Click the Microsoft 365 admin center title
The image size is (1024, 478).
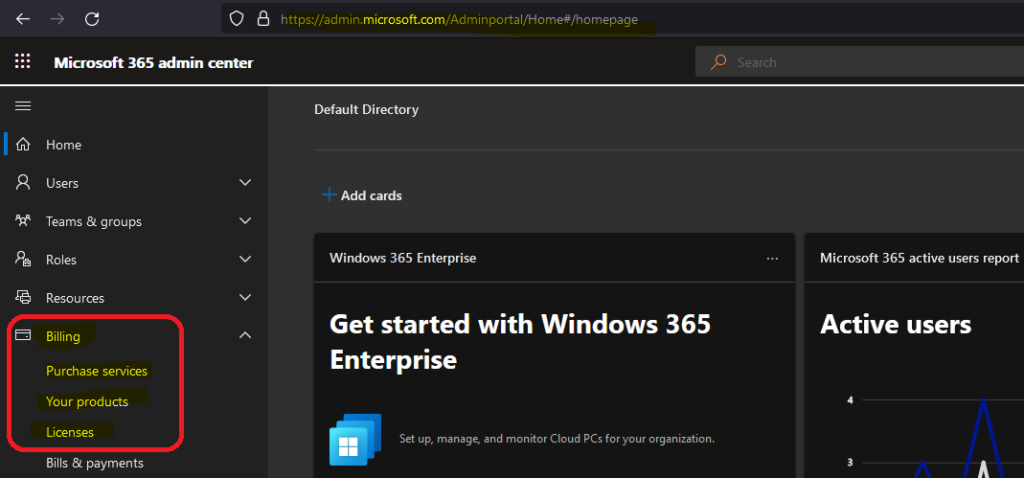[x=153, y=63]
